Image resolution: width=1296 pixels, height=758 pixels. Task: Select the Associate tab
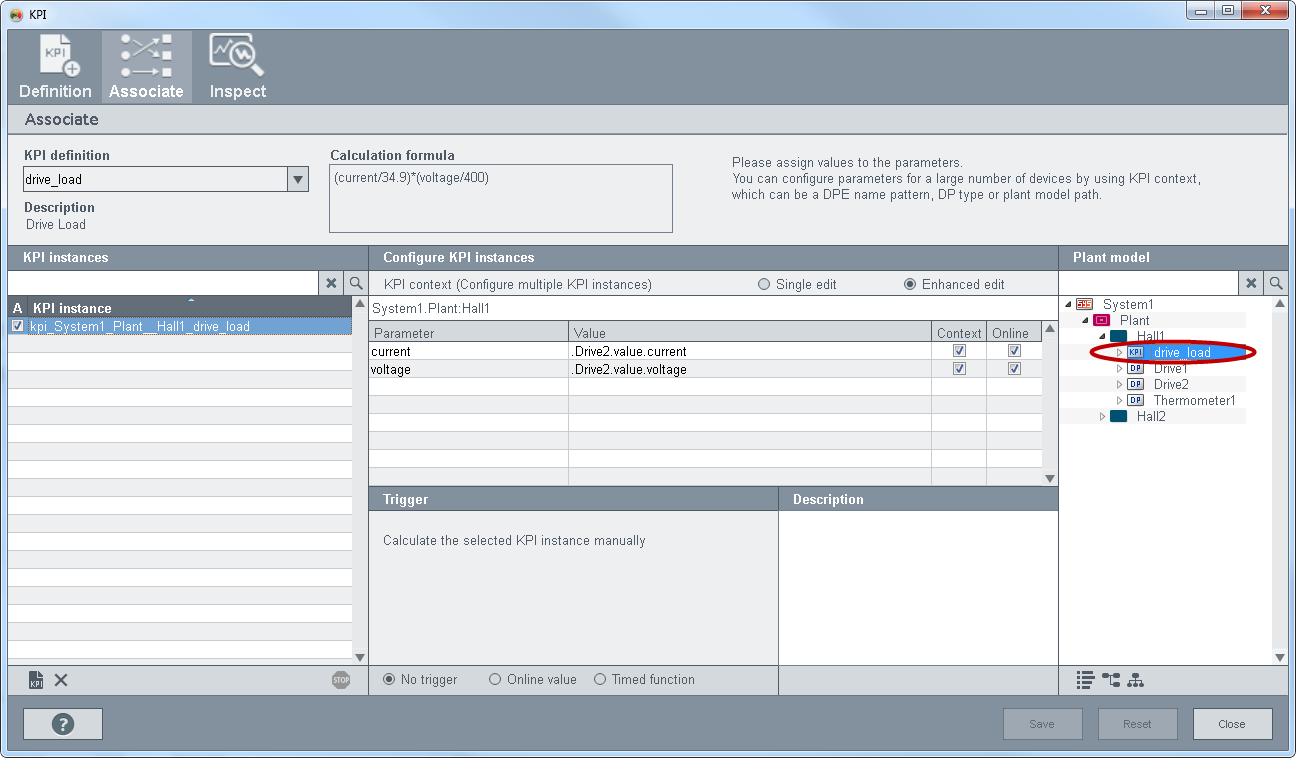coord(146,67)
